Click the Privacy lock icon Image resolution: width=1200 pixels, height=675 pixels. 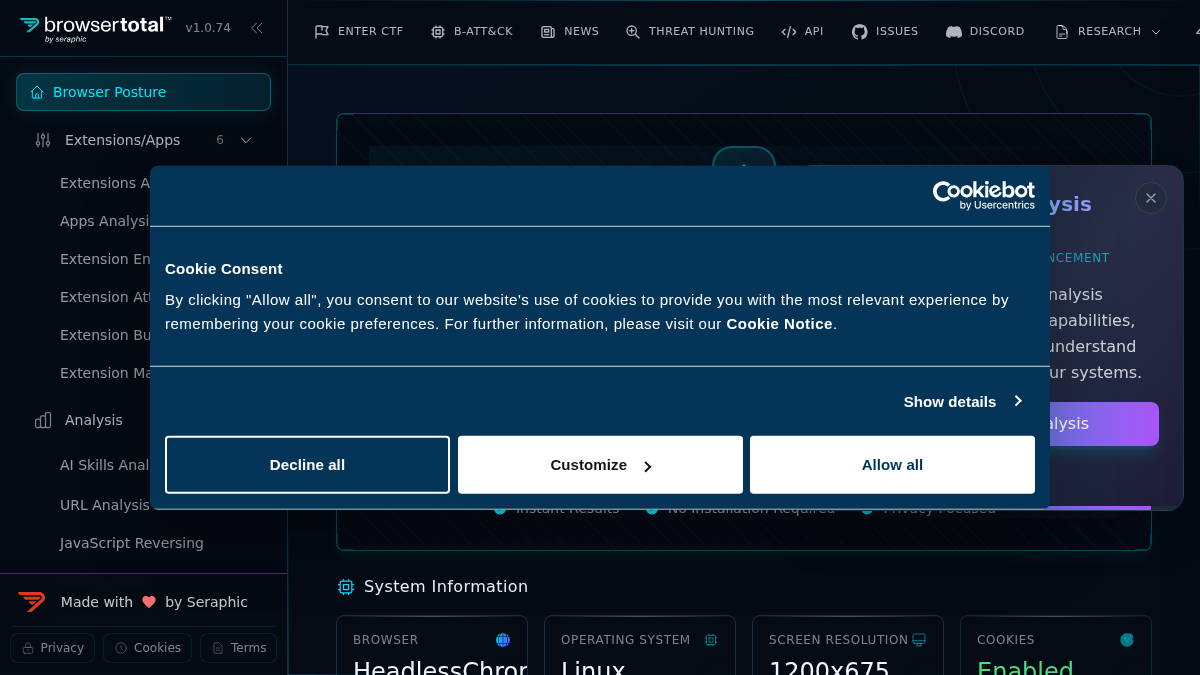click(28, 648)
